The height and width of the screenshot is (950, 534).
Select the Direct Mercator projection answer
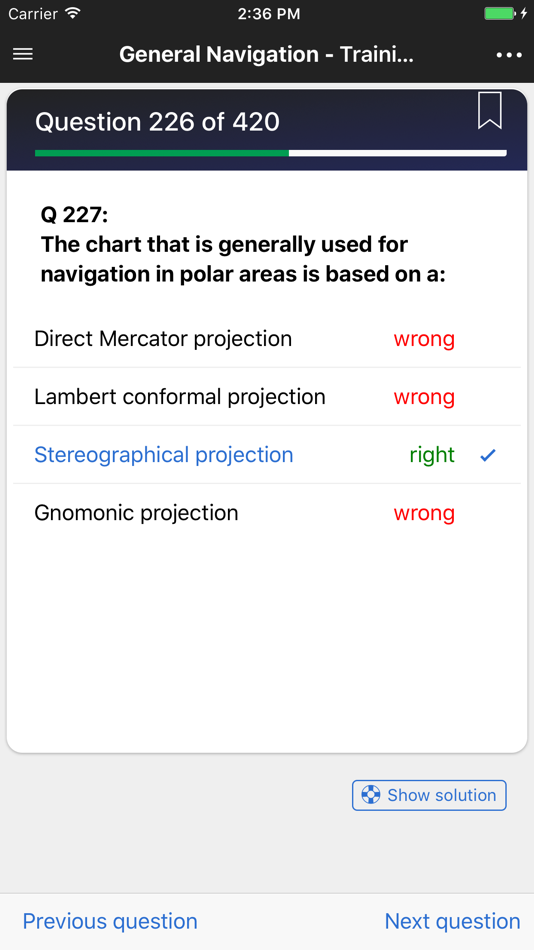coord(267,339)
